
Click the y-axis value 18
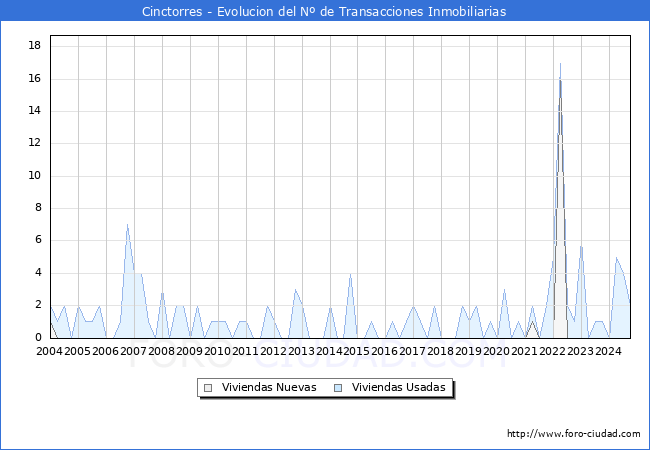tap(35, 46)
